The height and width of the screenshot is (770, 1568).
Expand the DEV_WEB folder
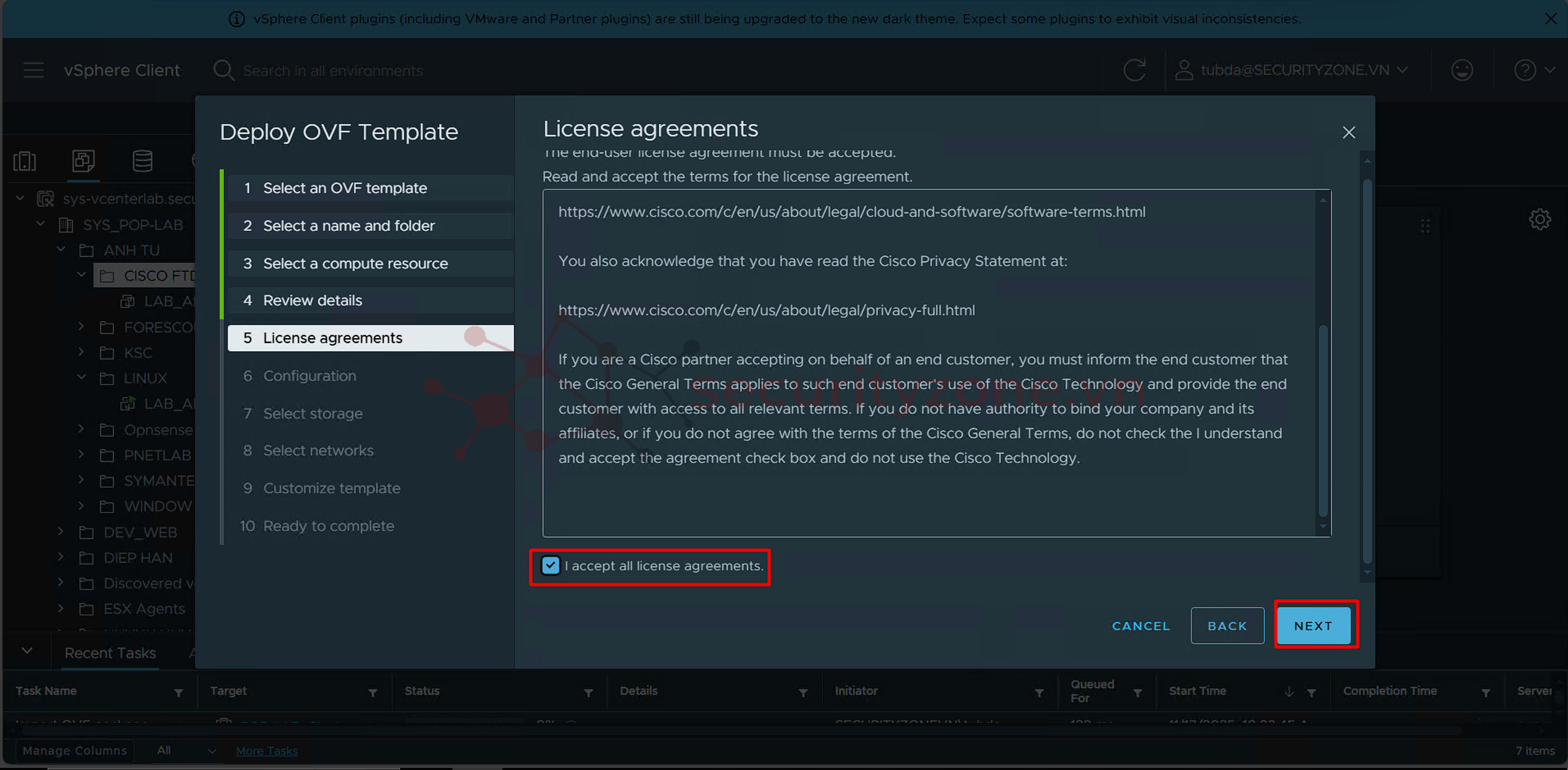pyautogui.click(x=60, y=532)
